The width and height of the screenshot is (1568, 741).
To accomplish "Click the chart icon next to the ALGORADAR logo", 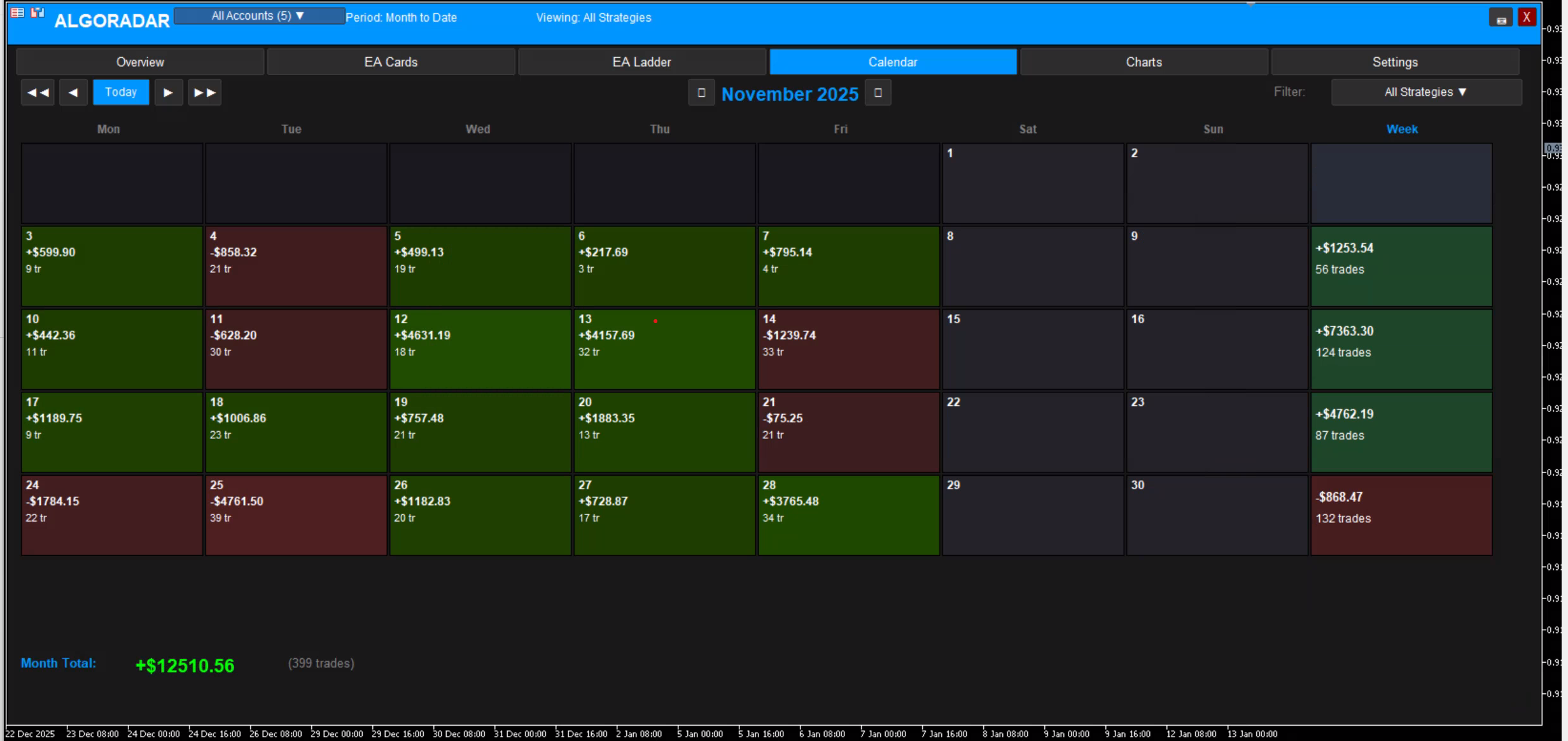I will click(38, 13).
